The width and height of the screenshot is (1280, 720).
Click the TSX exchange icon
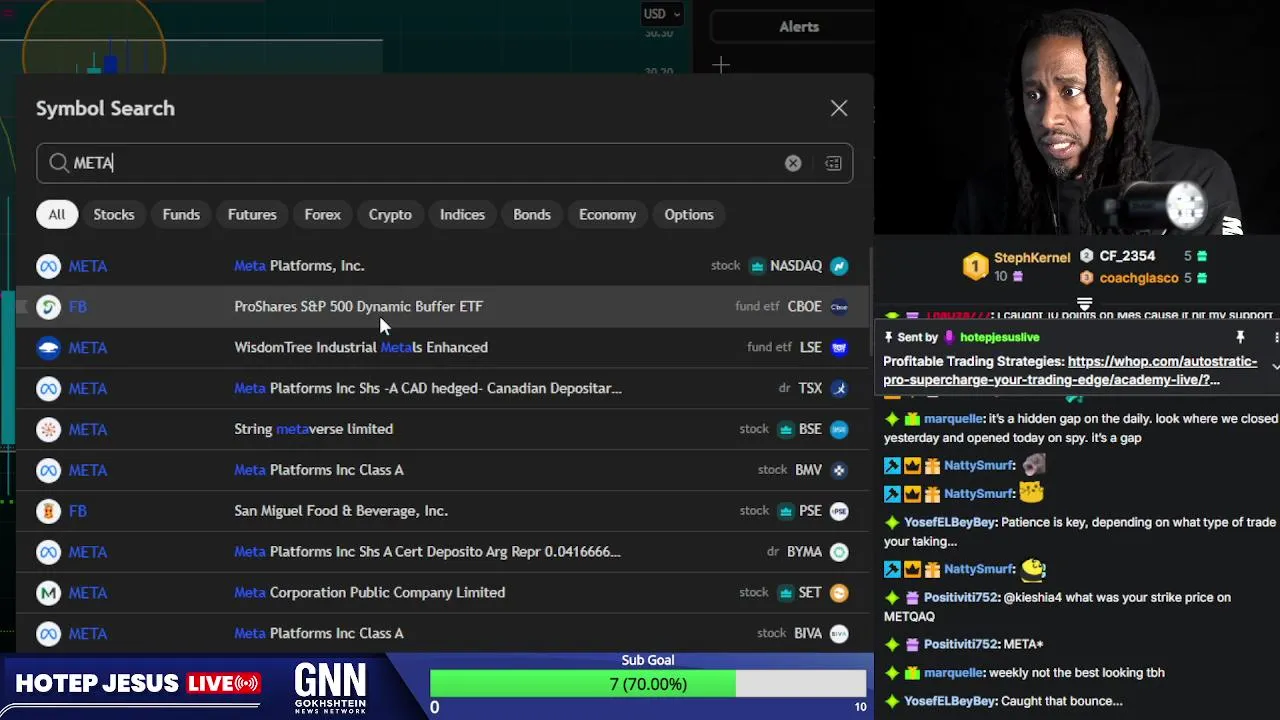[x=839, y=388]
